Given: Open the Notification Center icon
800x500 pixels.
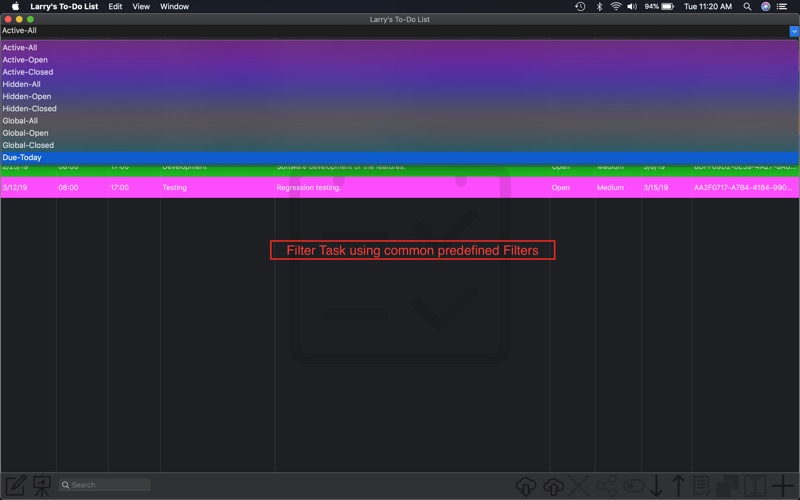Looking at the screenshot, I should [x=782, y=7].
